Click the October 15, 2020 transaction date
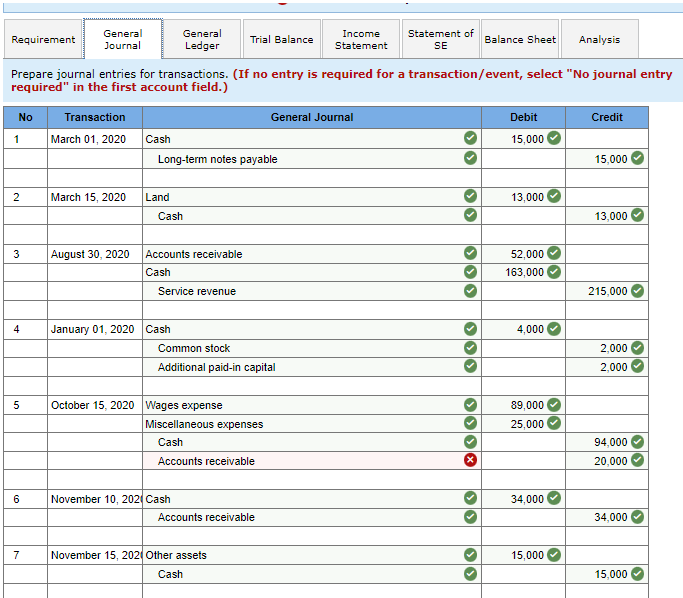 (92, 405)
